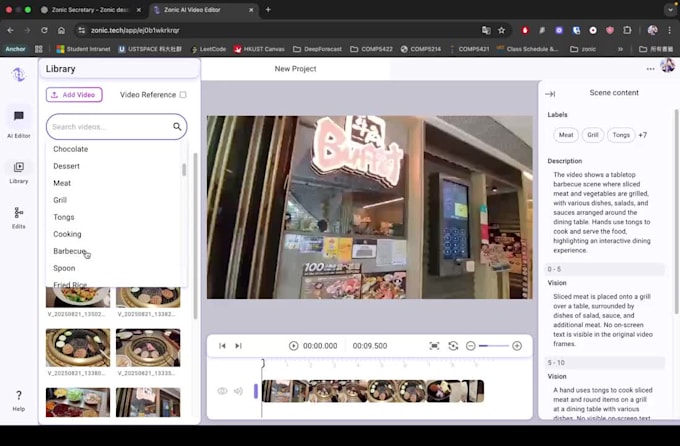Reload the browser page

point(44,30)
